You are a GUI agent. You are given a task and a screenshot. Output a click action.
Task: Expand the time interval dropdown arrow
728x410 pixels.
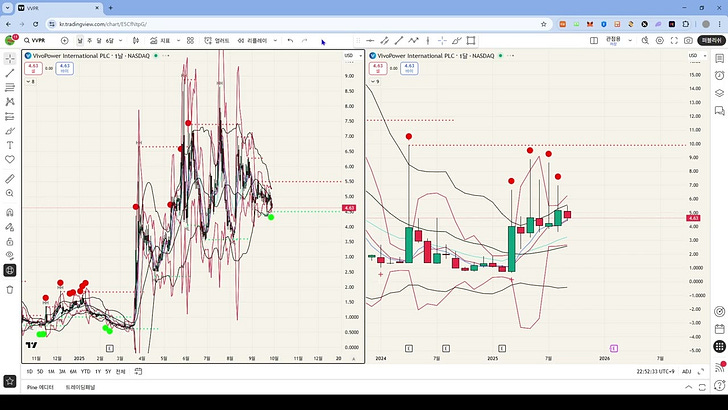pos(121,40)
